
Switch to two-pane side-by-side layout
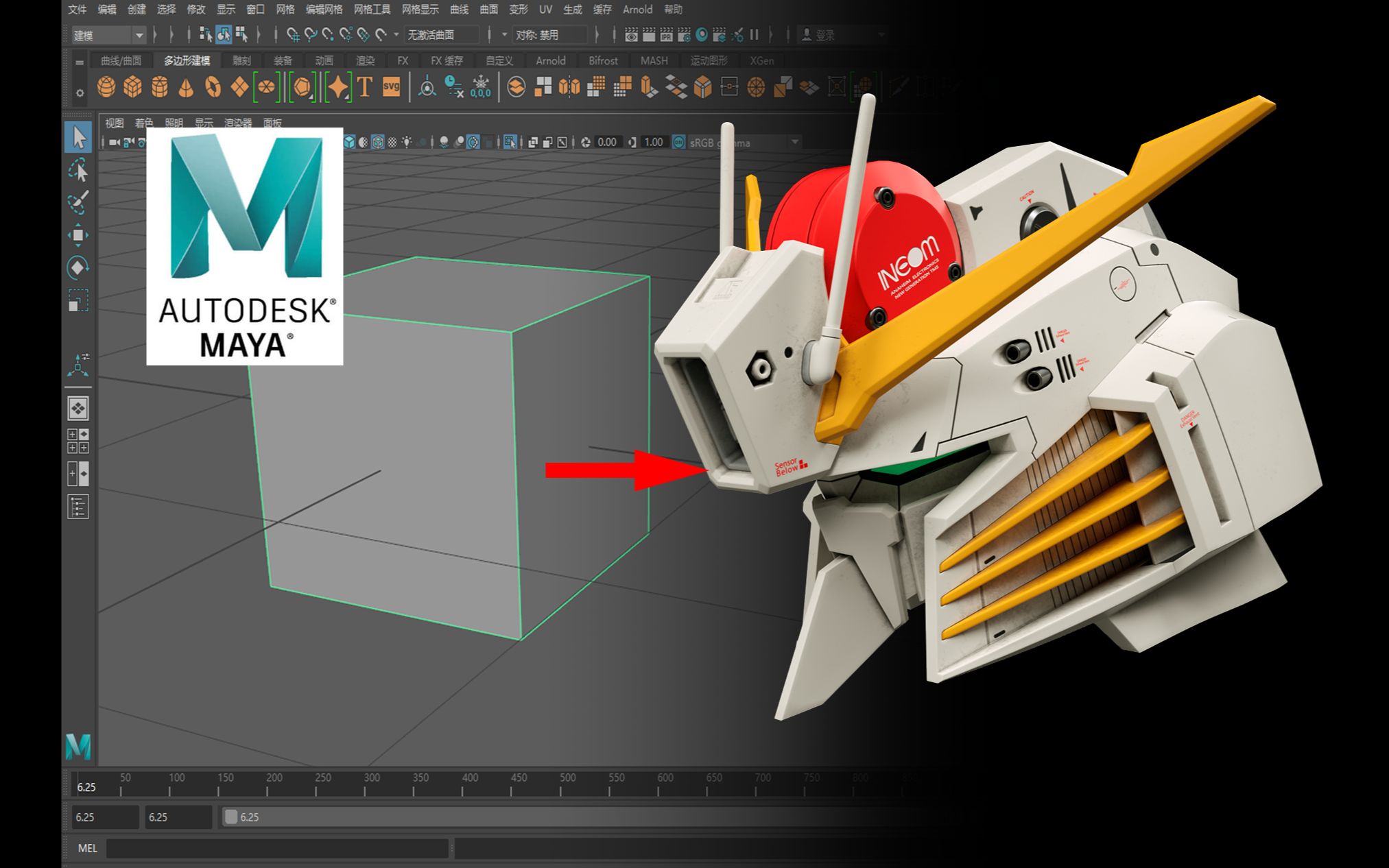(x=78, y=474)
